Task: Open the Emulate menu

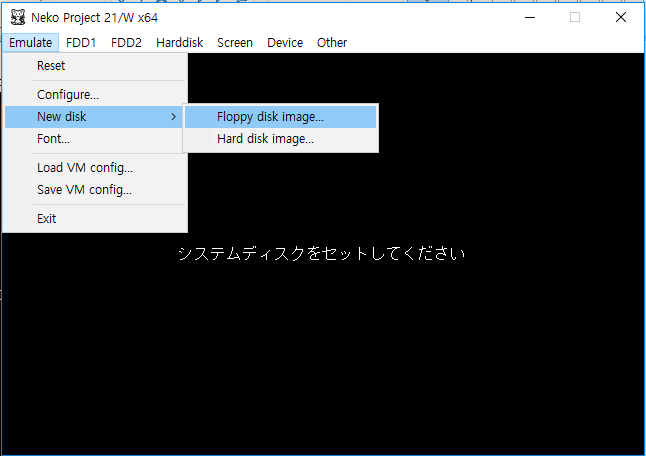Action: [30, 42]
